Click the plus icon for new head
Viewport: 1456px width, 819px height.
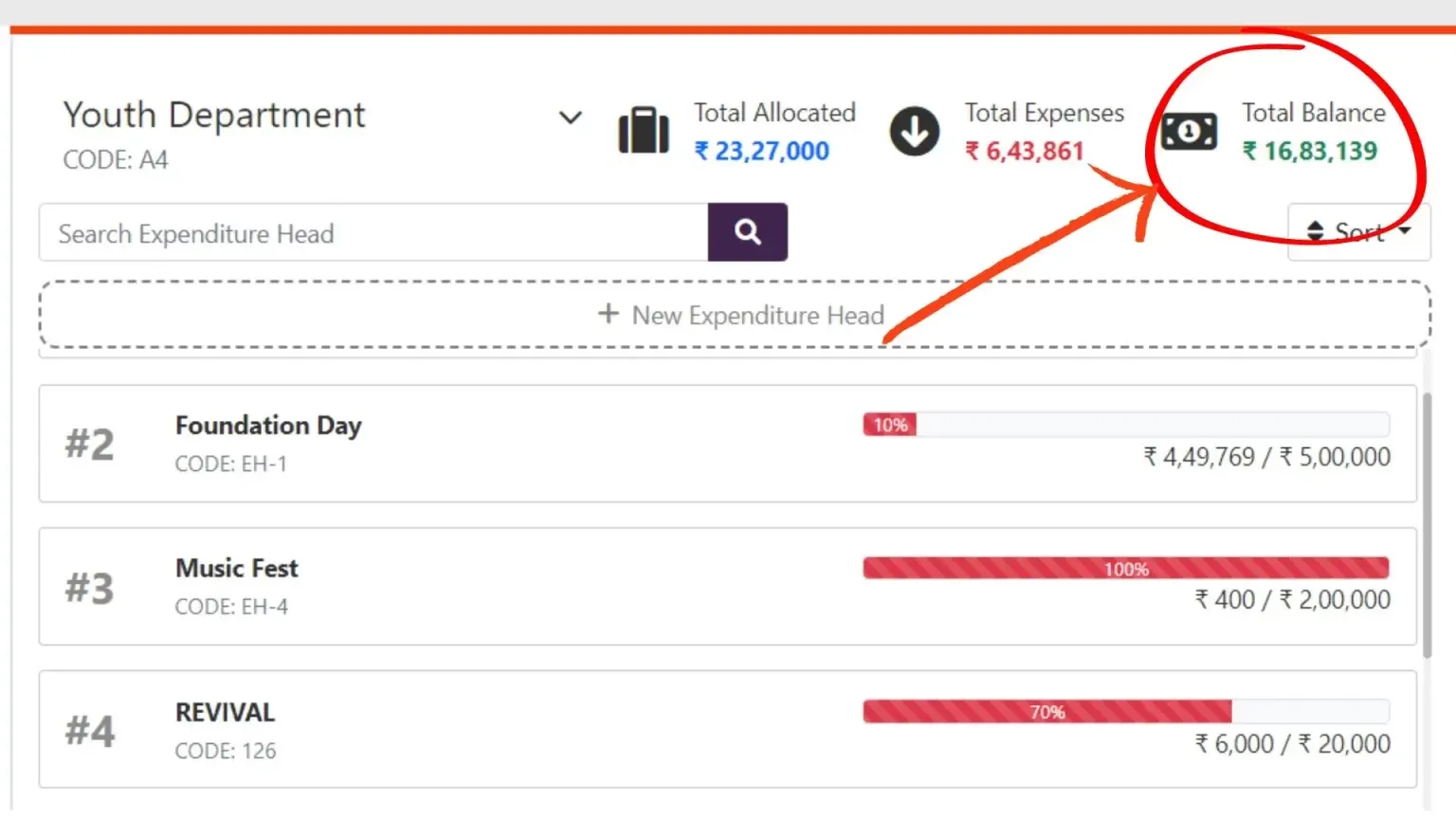(x=609, y=314)
